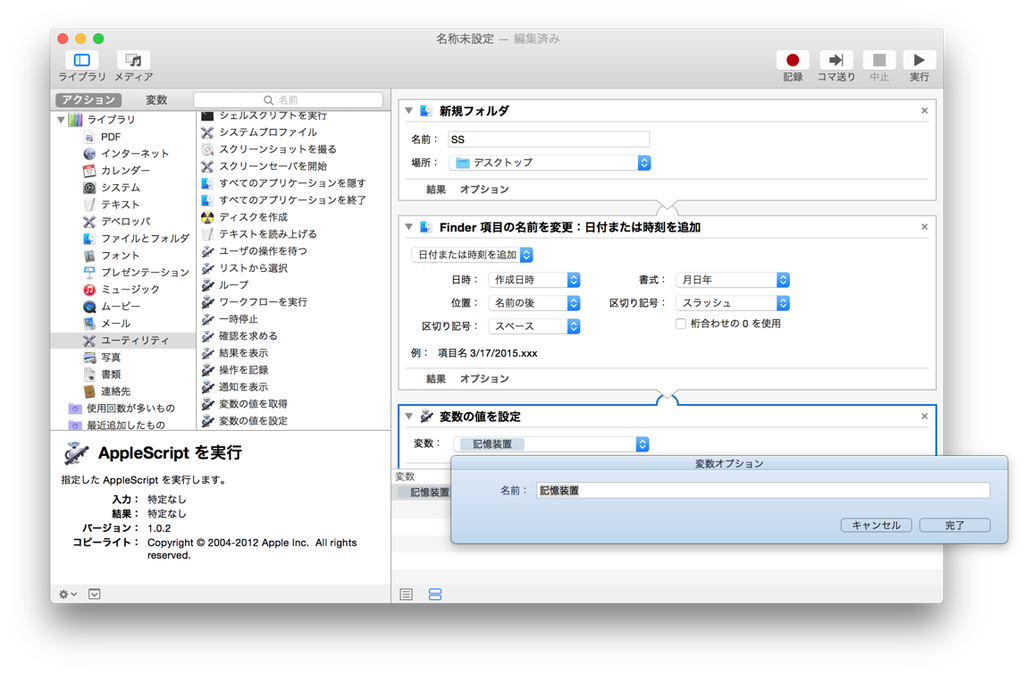Select the スクリーンセーバを開始 action
The width and height of the screenshot is (1024, 675).
(273, 166)
